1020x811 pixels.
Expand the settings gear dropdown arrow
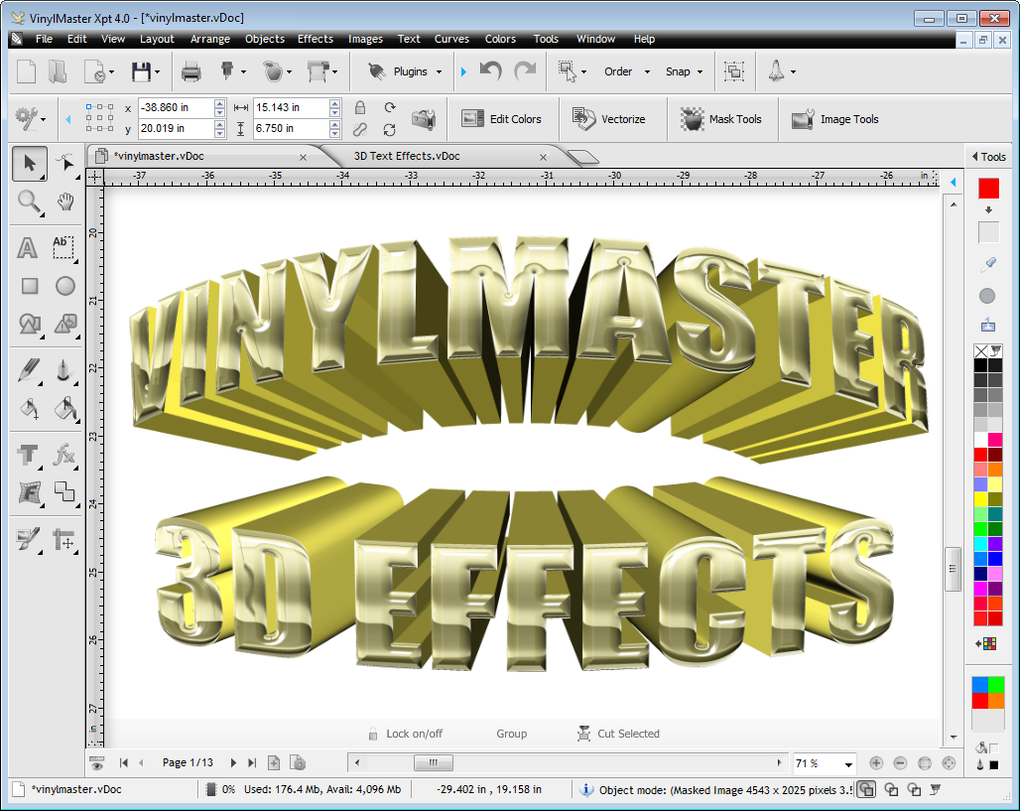point(43,120)
